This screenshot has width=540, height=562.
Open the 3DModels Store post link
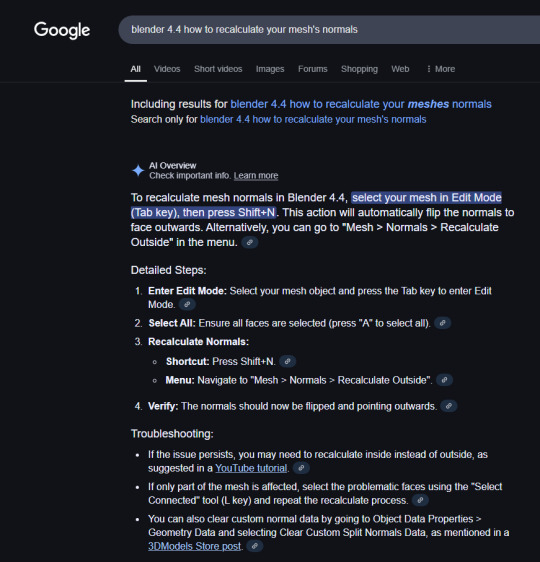[195, 546]
